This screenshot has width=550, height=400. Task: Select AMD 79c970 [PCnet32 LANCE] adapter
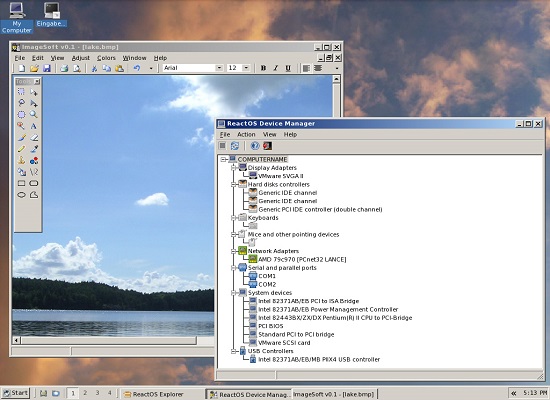302,260
